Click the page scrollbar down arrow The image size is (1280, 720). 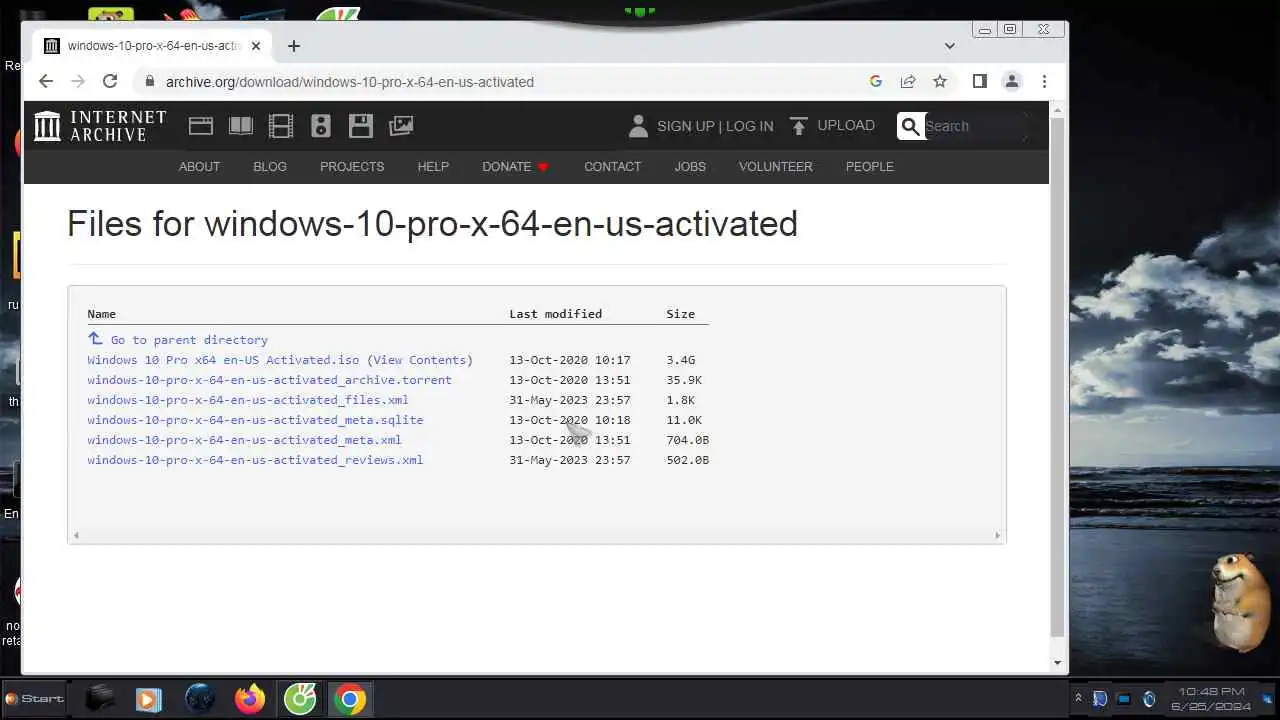coord(1058,663)
